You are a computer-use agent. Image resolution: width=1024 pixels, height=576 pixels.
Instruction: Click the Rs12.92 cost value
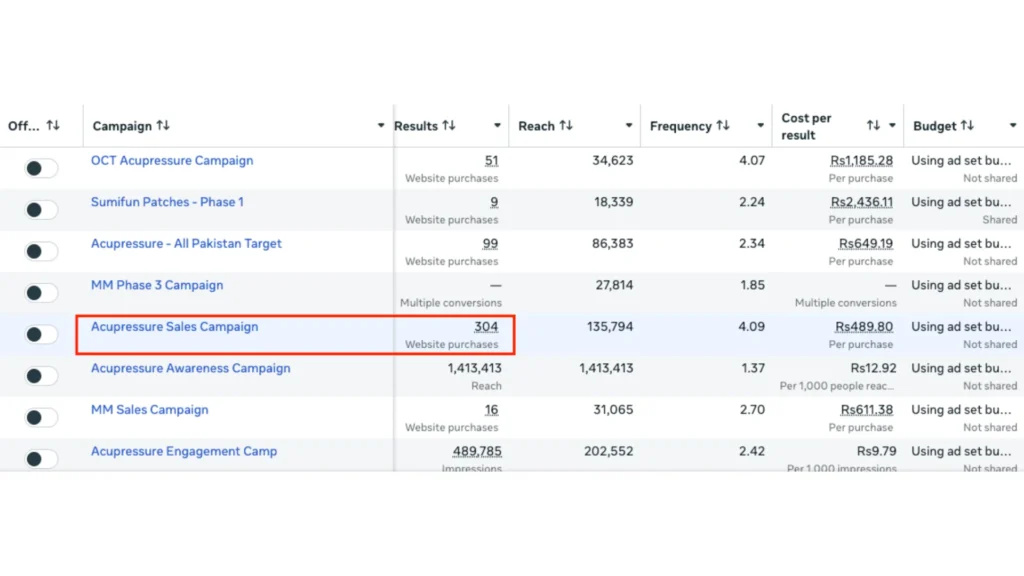(x=873, y=368)
